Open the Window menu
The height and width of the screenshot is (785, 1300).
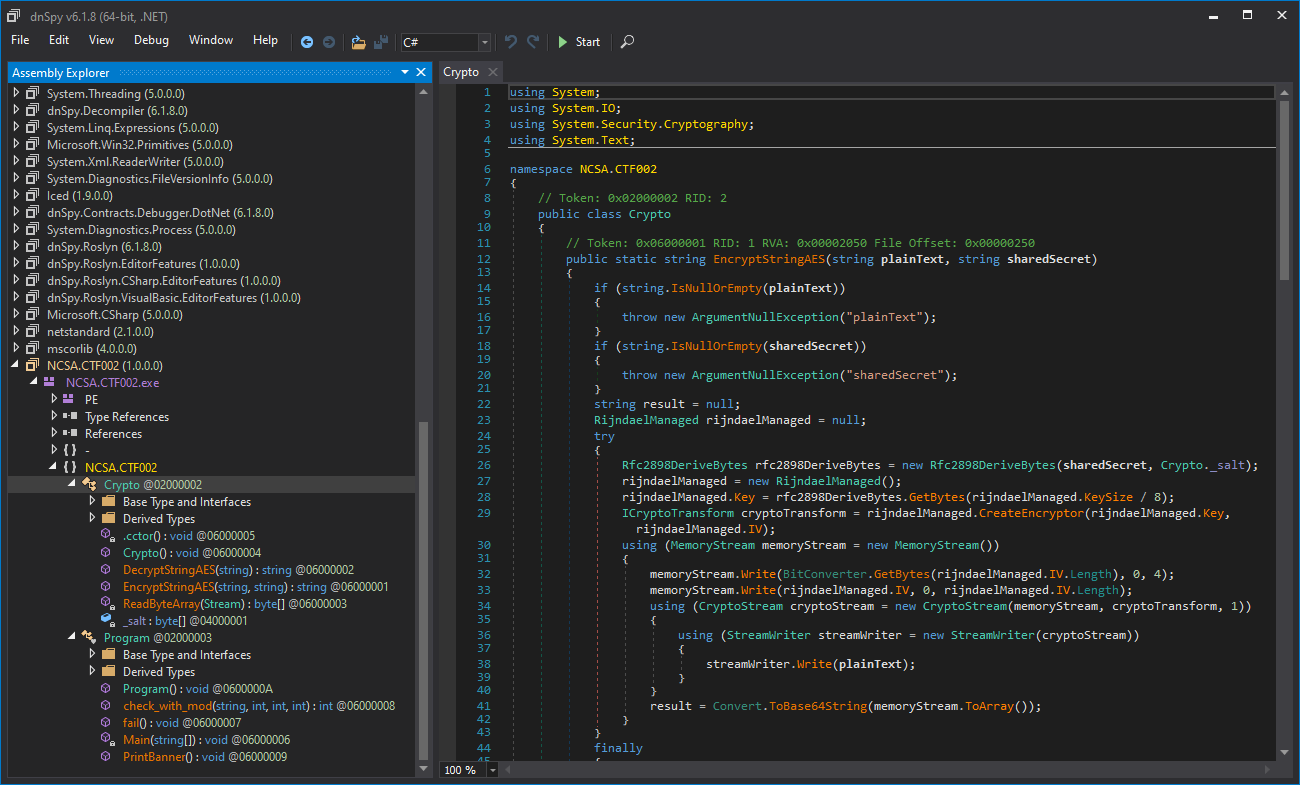click(211, 40)
